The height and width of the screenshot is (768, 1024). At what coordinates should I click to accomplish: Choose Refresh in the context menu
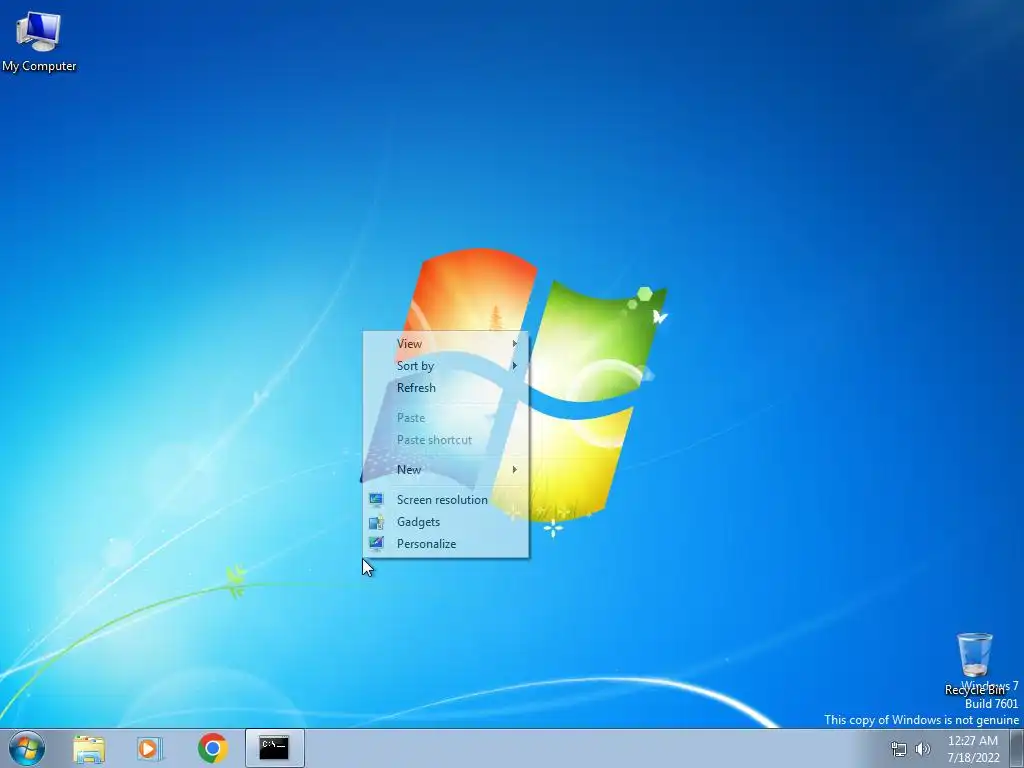pyautogui.click(x=446, y=387)
